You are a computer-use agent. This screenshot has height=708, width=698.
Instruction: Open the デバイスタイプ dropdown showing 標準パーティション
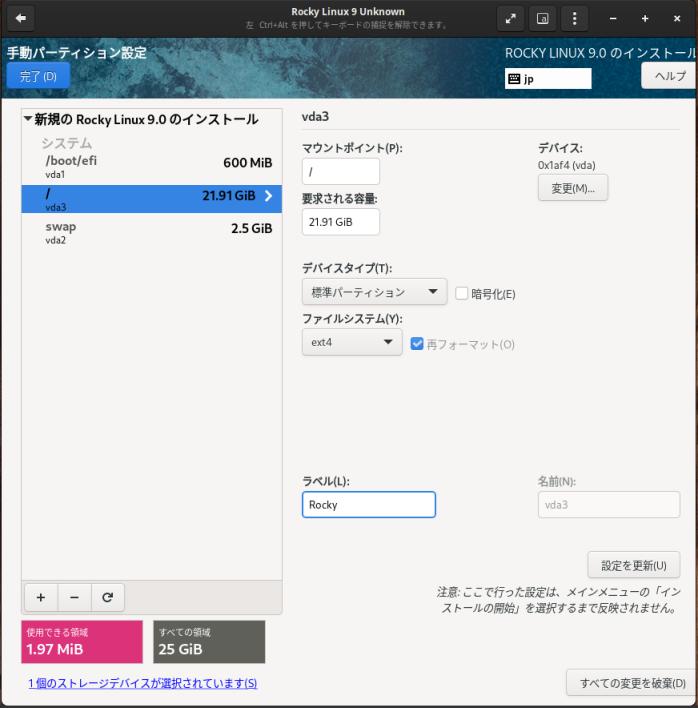(374, 292)
